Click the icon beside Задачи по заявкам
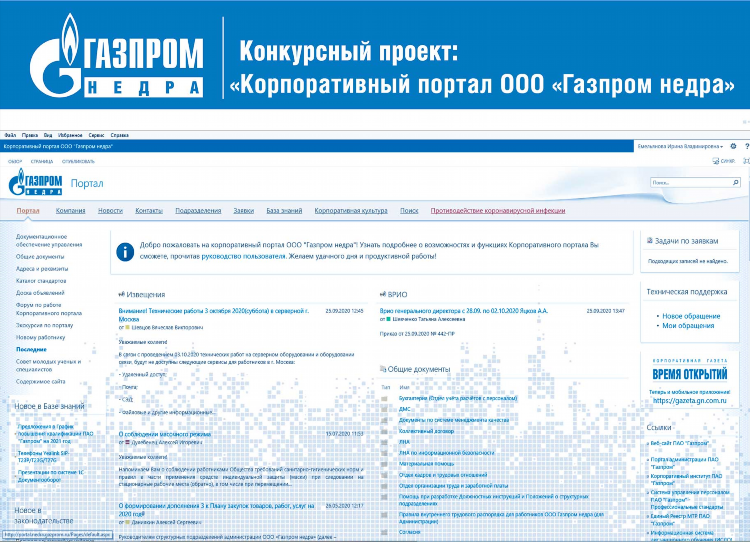This screenshot has width=750, height=542. tap(650, 241)
